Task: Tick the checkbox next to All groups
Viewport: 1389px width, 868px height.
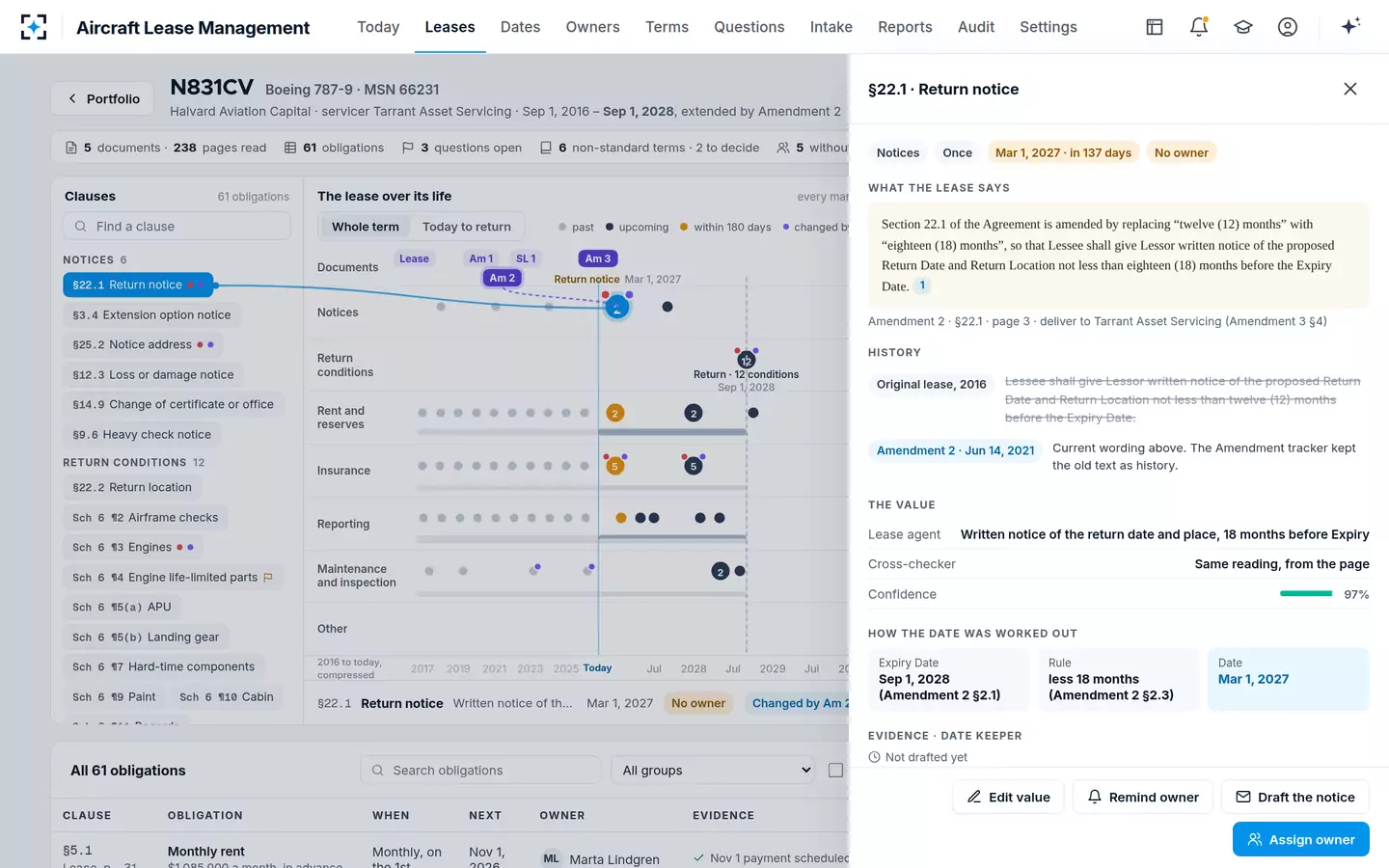Action: click(835, 771)
